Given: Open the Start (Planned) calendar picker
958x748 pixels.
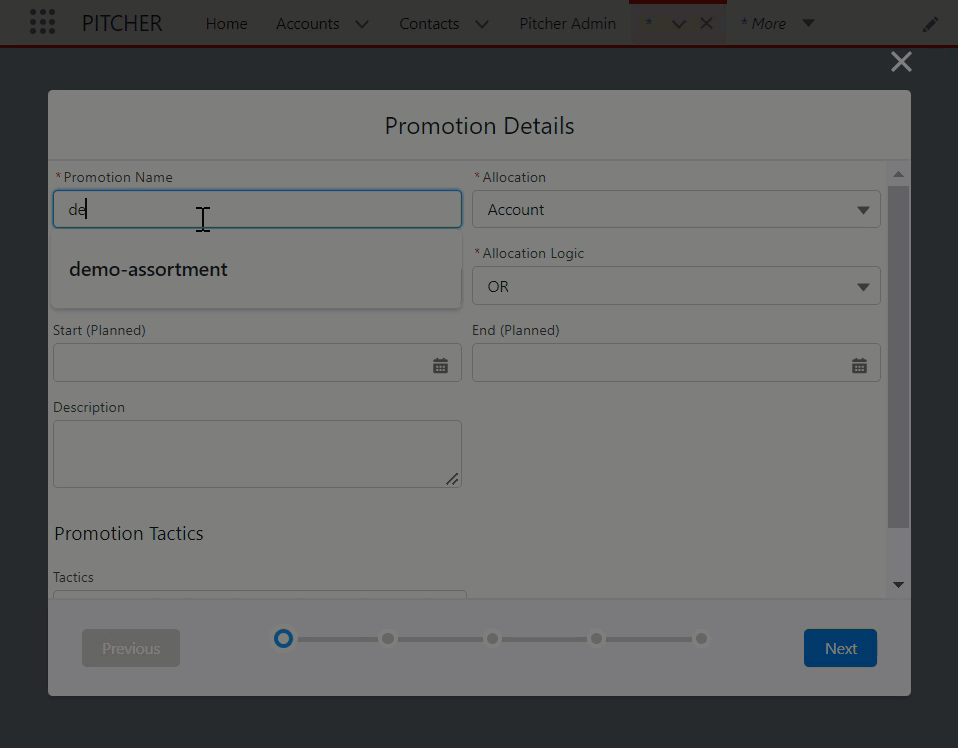Looking at the screenshot, I should coord(440,366).
